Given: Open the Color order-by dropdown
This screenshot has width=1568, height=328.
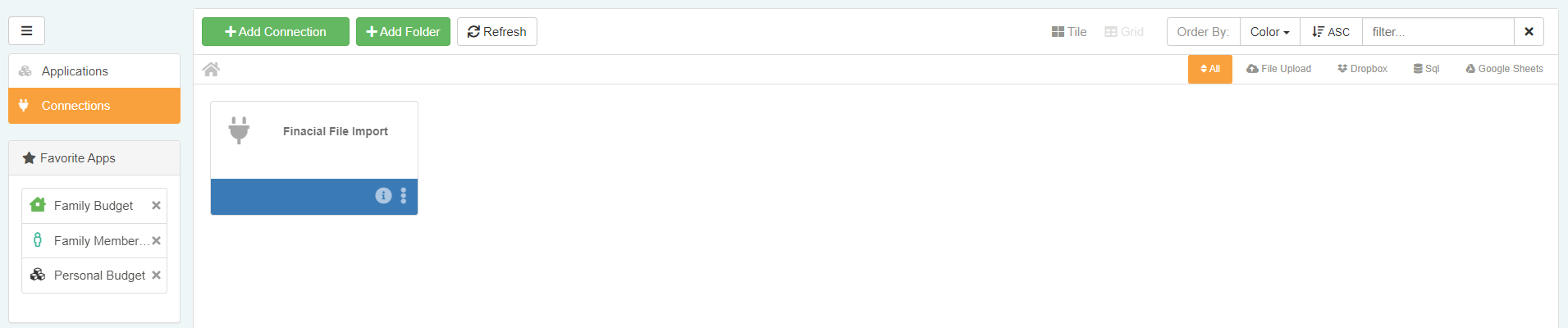Looking at the screenshot, I should pos(1269,32).
